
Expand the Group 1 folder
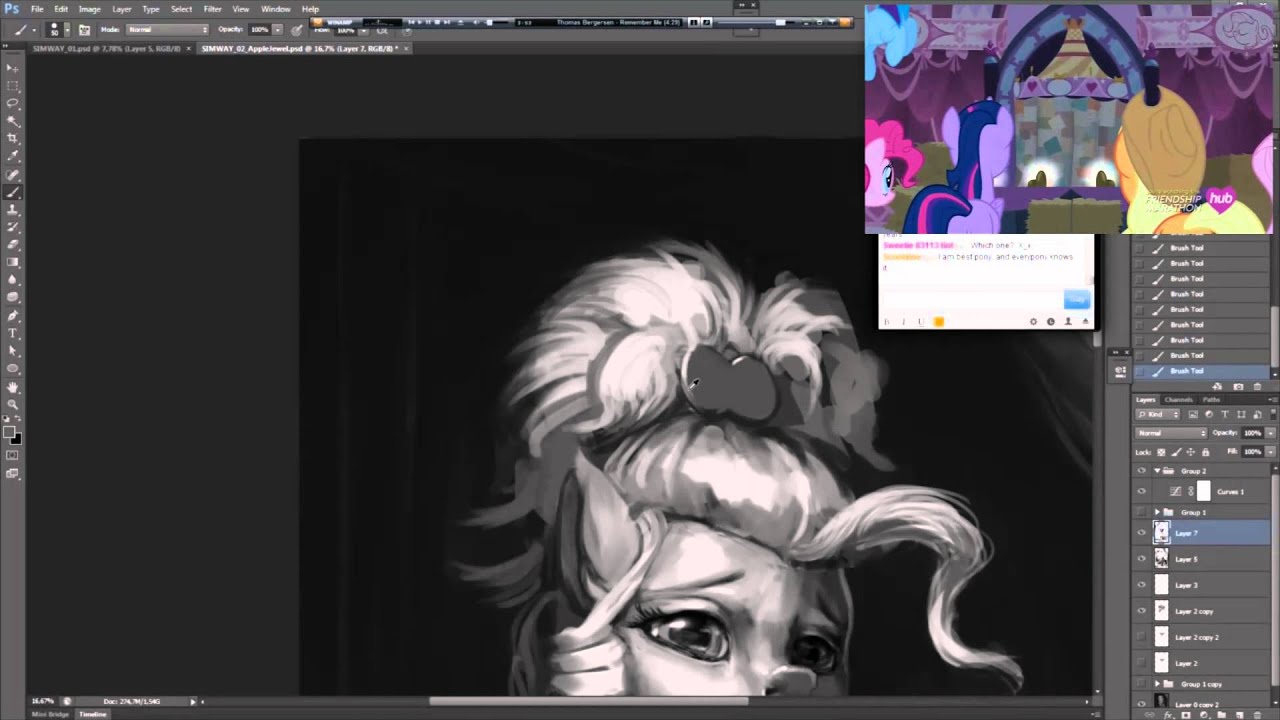click(x=1157, y=512)
